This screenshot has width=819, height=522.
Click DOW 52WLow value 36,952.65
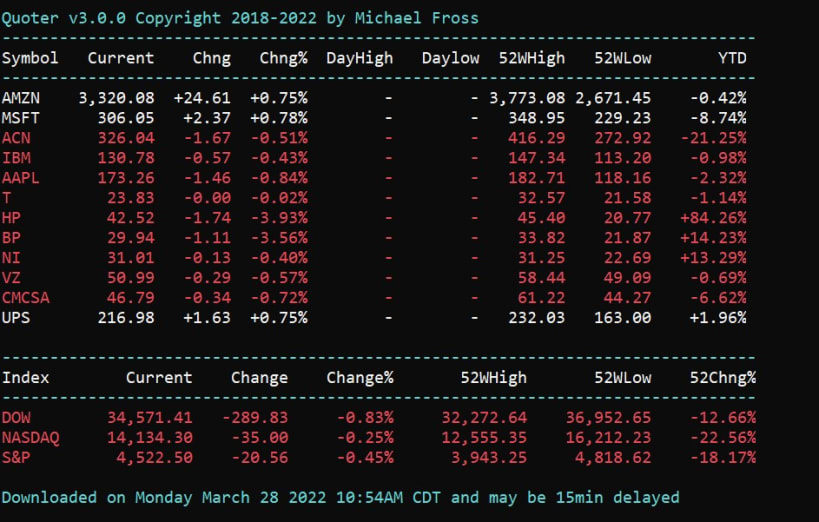point(608,418)
